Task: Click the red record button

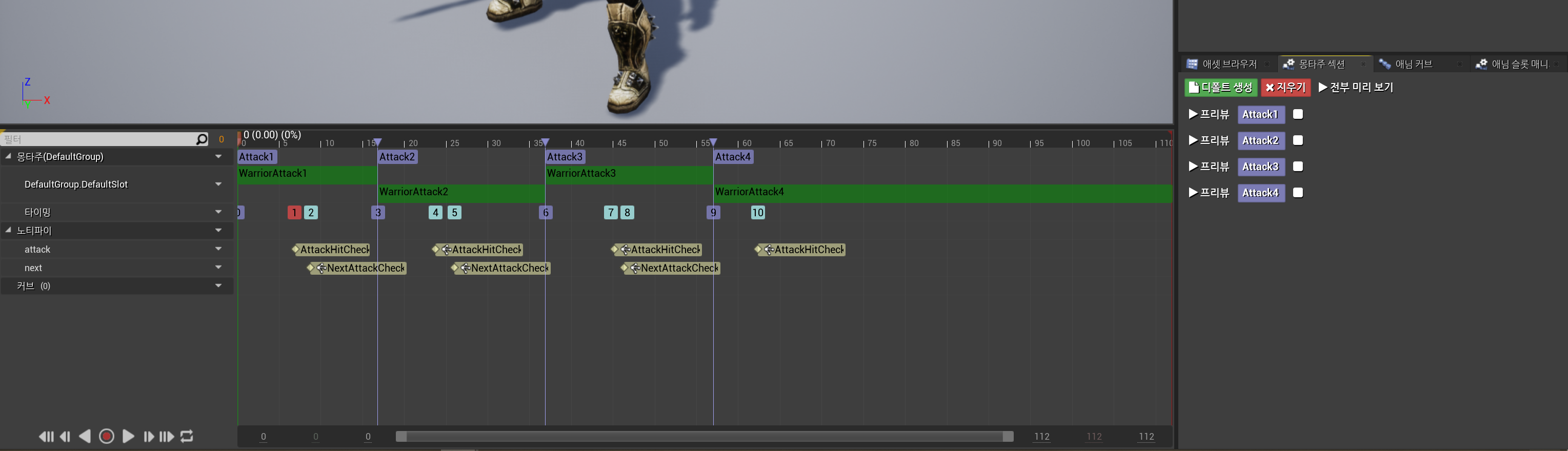Action: click(107, 436)
